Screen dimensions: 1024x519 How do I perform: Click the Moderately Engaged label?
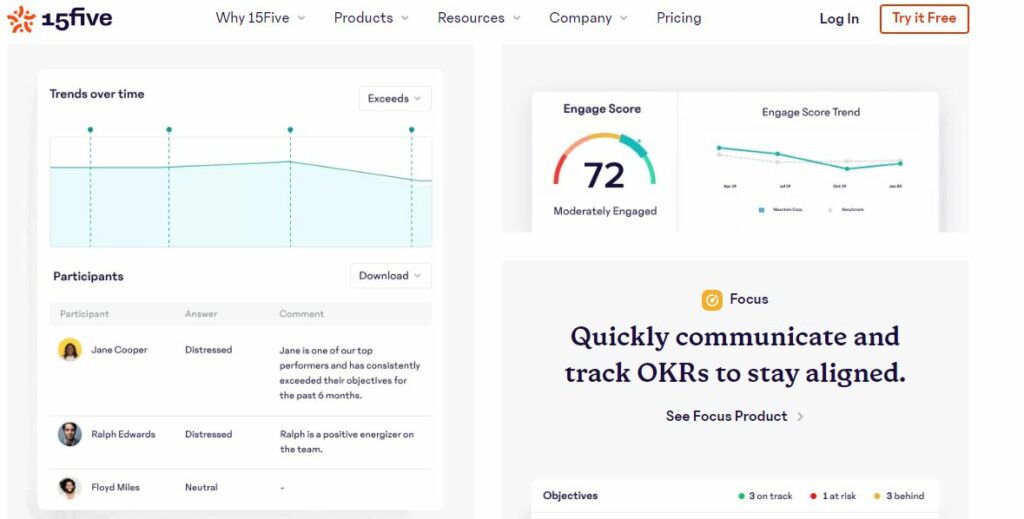pos(605,211)
